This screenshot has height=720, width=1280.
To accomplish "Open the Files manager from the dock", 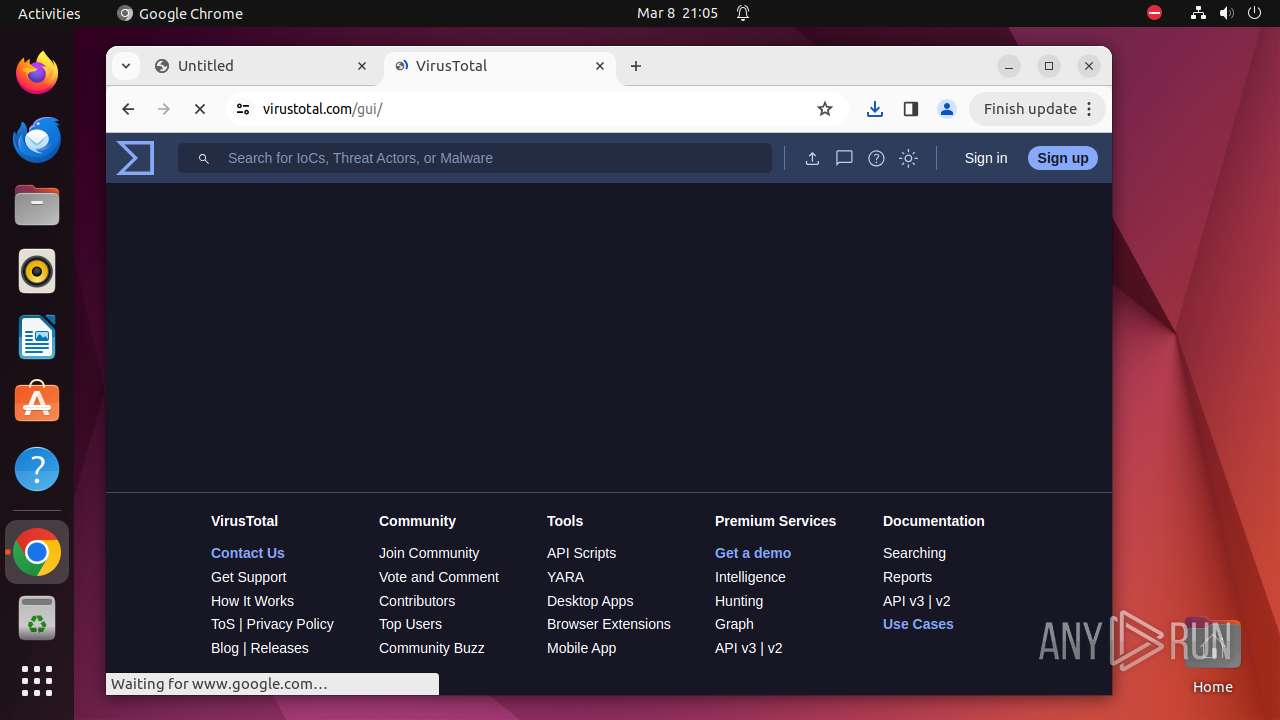I will pyautogui.click(x=37, y=205).
